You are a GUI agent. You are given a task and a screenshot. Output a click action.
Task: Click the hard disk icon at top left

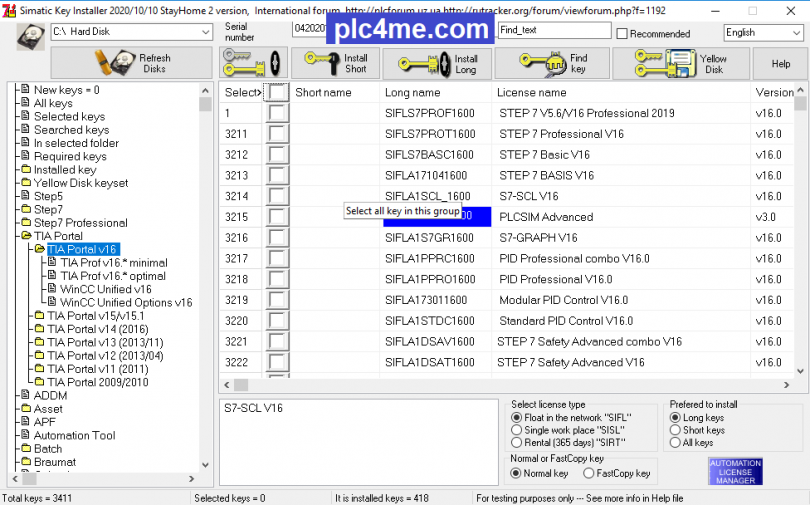[x=30, y=36]
